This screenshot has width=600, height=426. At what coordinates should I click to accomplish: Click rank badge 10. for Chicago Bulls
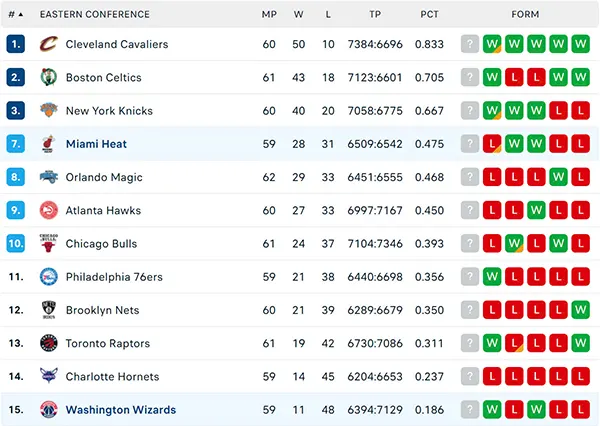coord(16,243)
